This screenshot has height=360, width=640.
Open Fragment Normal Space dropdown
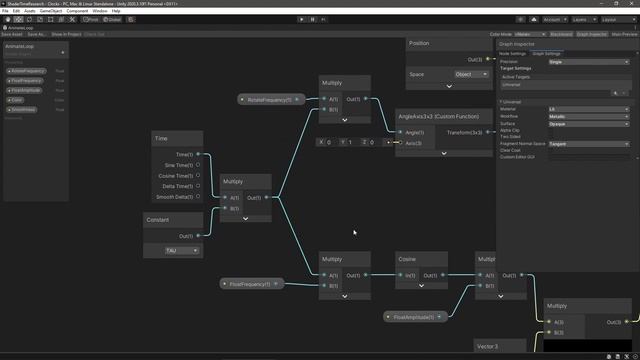[x=589, y=144]
